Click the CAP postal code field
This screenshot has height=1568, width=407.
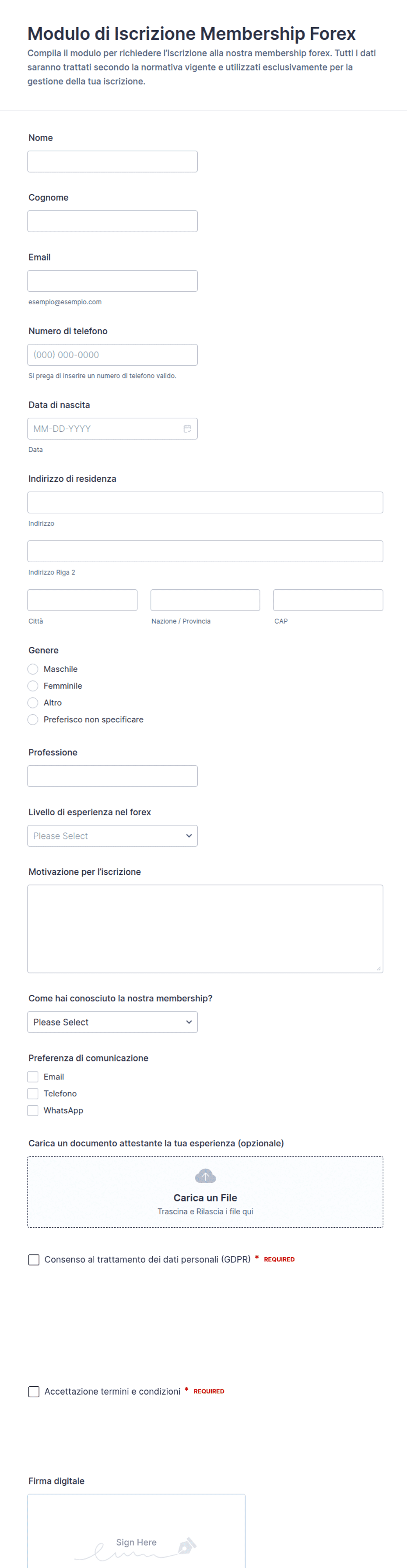(328, 600)
